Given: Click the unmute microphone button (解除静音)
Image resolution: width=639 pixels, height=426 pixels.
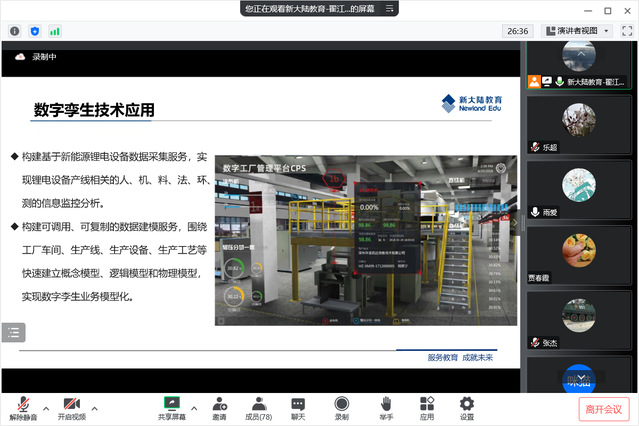Looking at the screenshot, I should (x=21, y=406).
